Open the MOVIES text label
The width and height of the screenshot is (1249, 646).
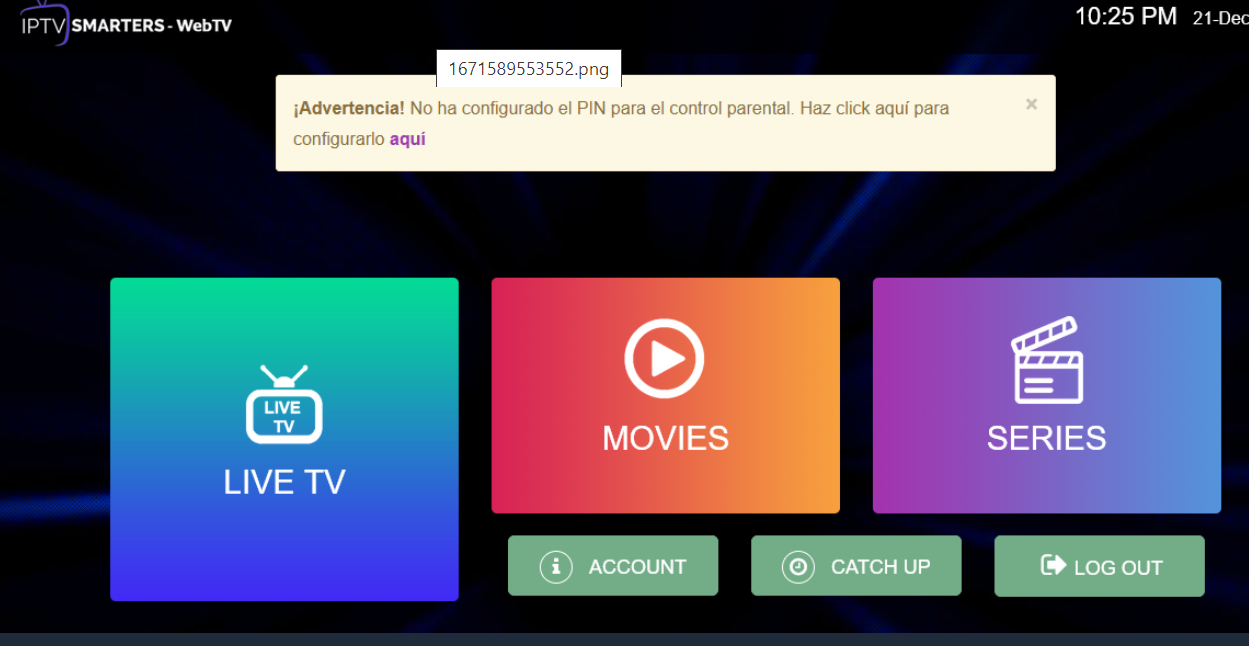[665, 438]
